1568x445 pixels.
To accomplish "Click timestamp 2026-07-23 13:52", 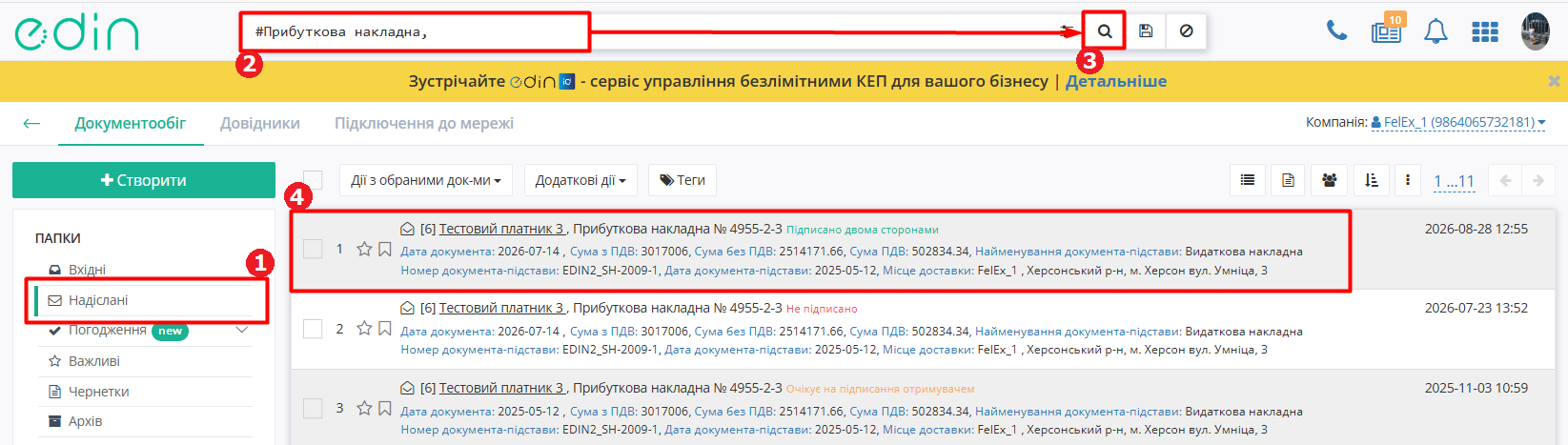I will (1476, 308).
